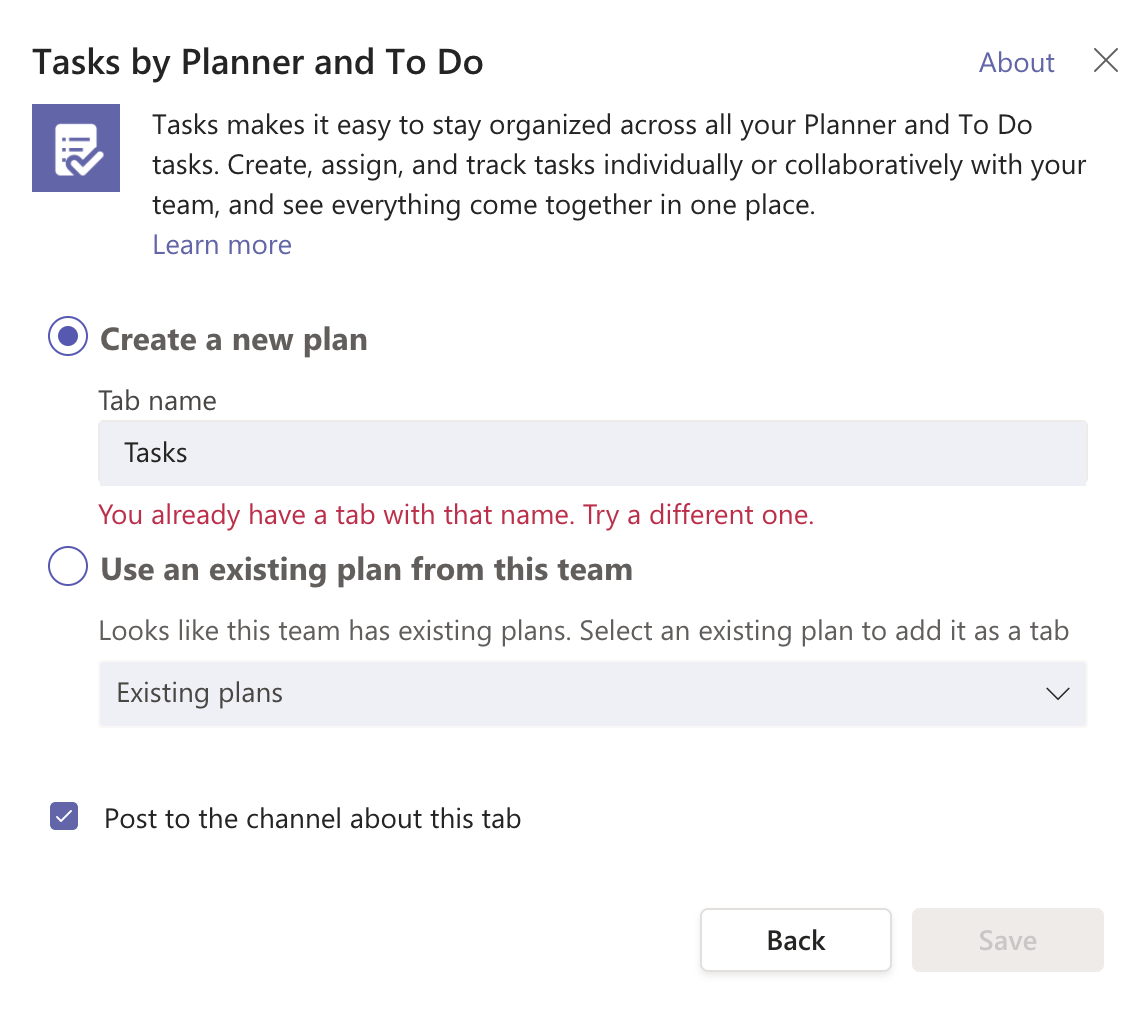Screen dimensions: 1148x1018
Task: Focus the Tab name input field
Action: 592,453
